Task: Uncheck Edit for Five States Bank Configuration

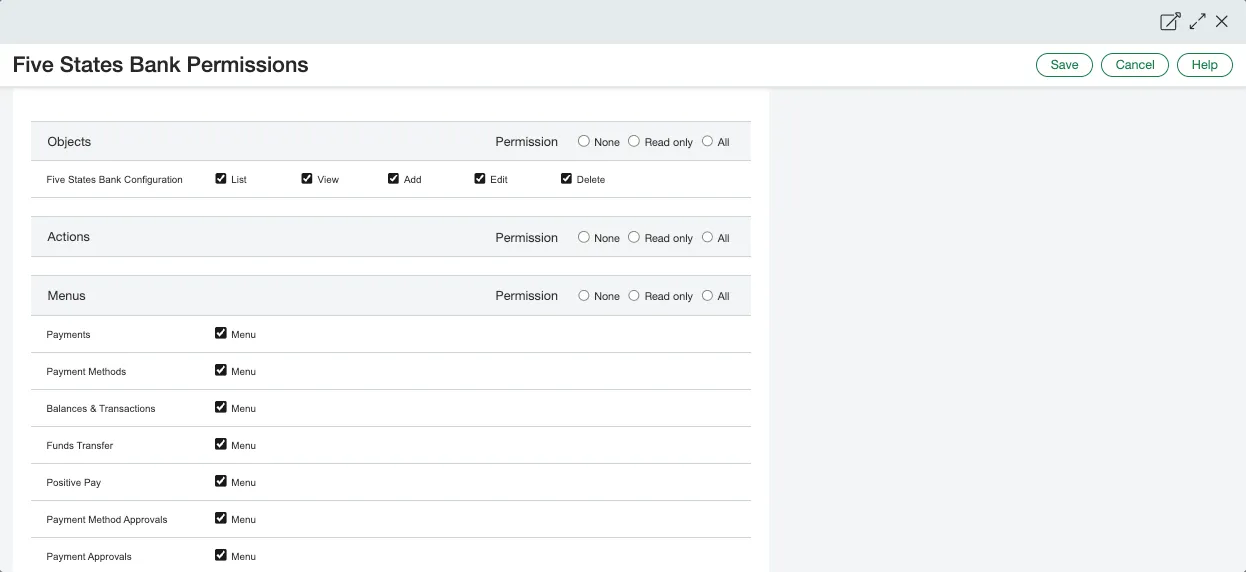Action: point(480,178)
